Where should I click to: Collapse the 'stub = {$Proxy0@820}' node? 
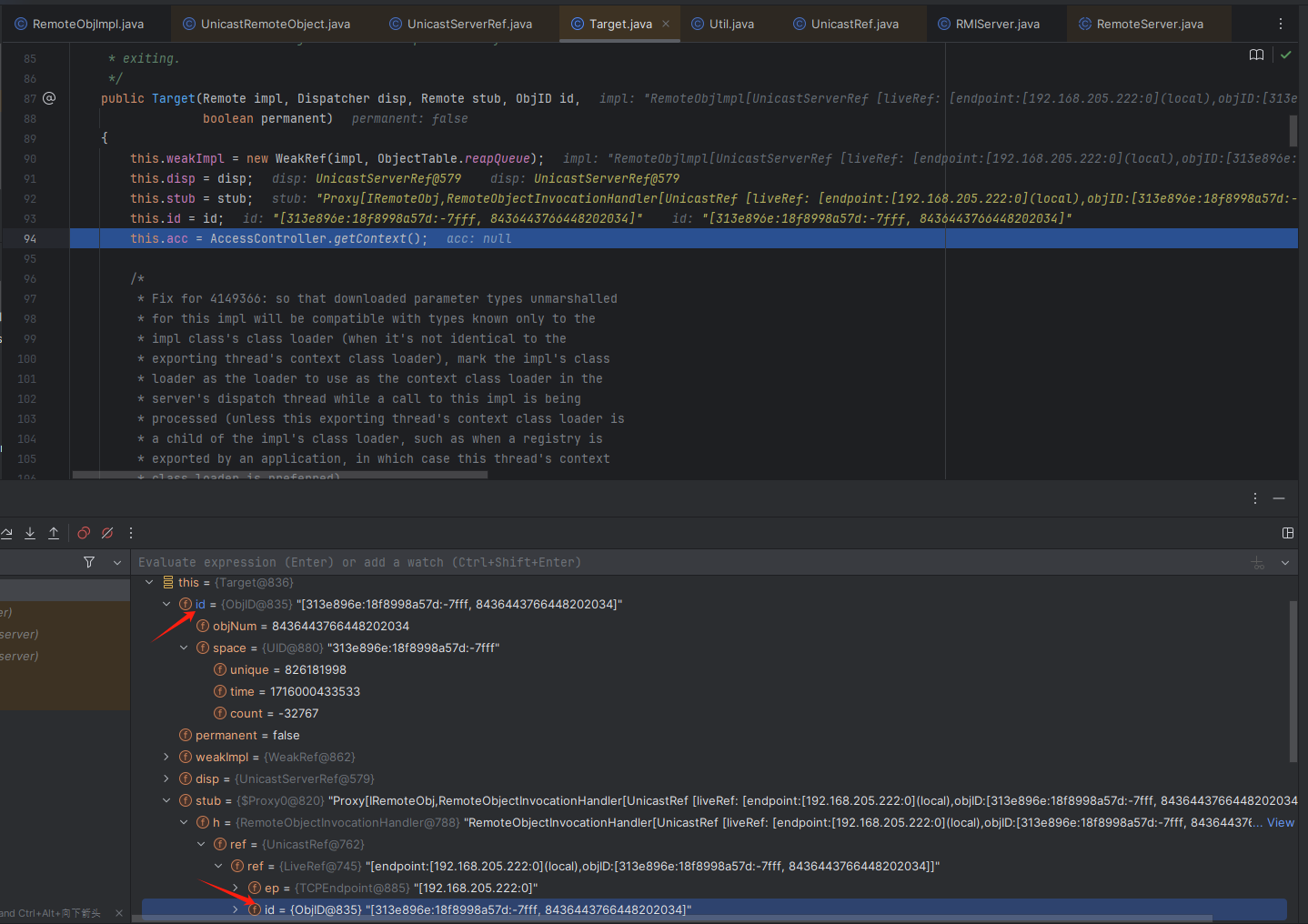click(x=166, y=800)
